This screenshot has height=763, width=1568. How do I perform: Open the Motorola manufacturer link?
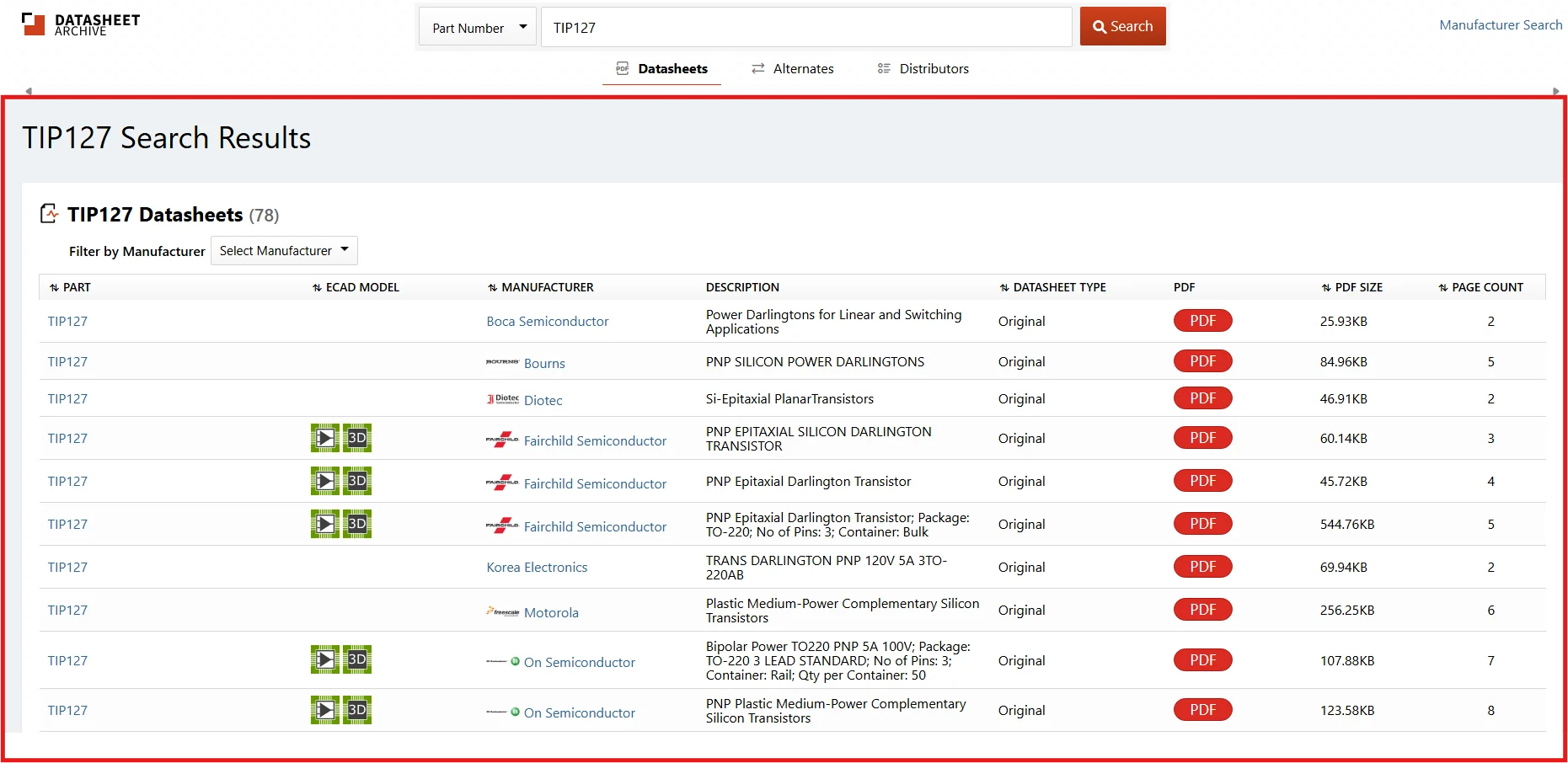551,612
